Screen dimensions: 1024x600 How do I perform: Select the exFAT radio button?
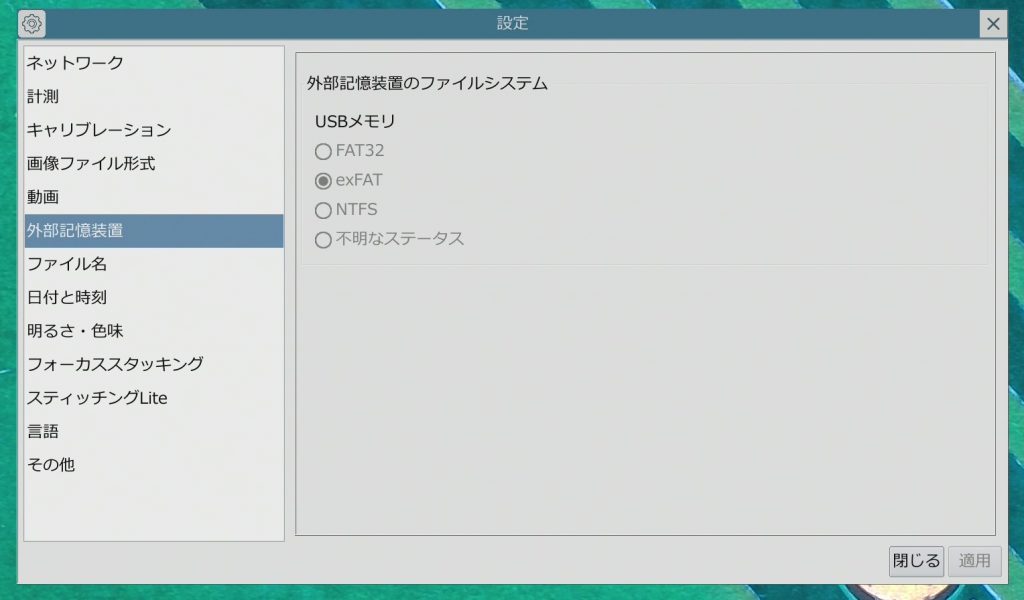pos(323,181)
